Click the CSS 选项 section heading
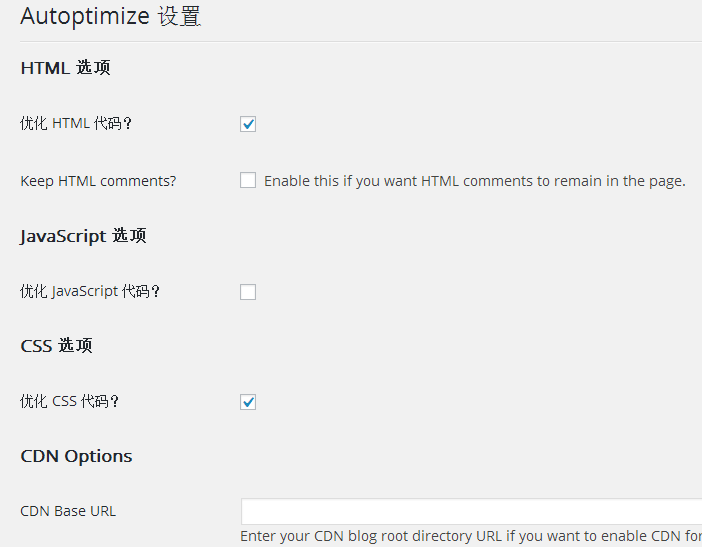Image resolution: width=702 pixels, height=547 pixels. 56,346
